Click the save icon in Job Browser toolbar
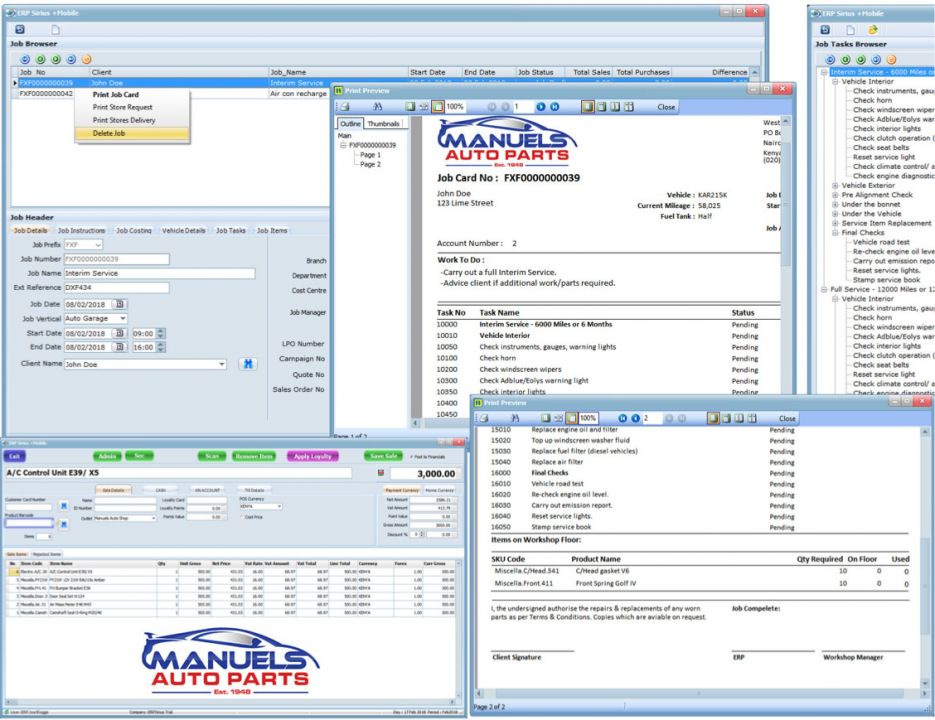The width and height of the screenshot is (935, 720). [20, 29]
